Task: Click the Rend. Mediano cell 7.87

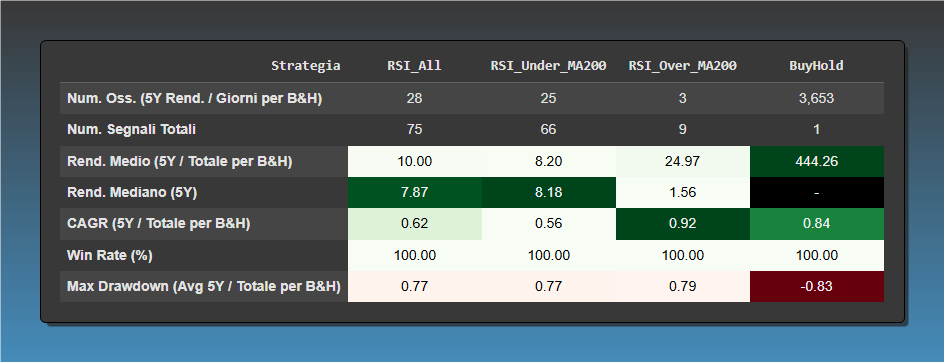Action: point(415,193)
